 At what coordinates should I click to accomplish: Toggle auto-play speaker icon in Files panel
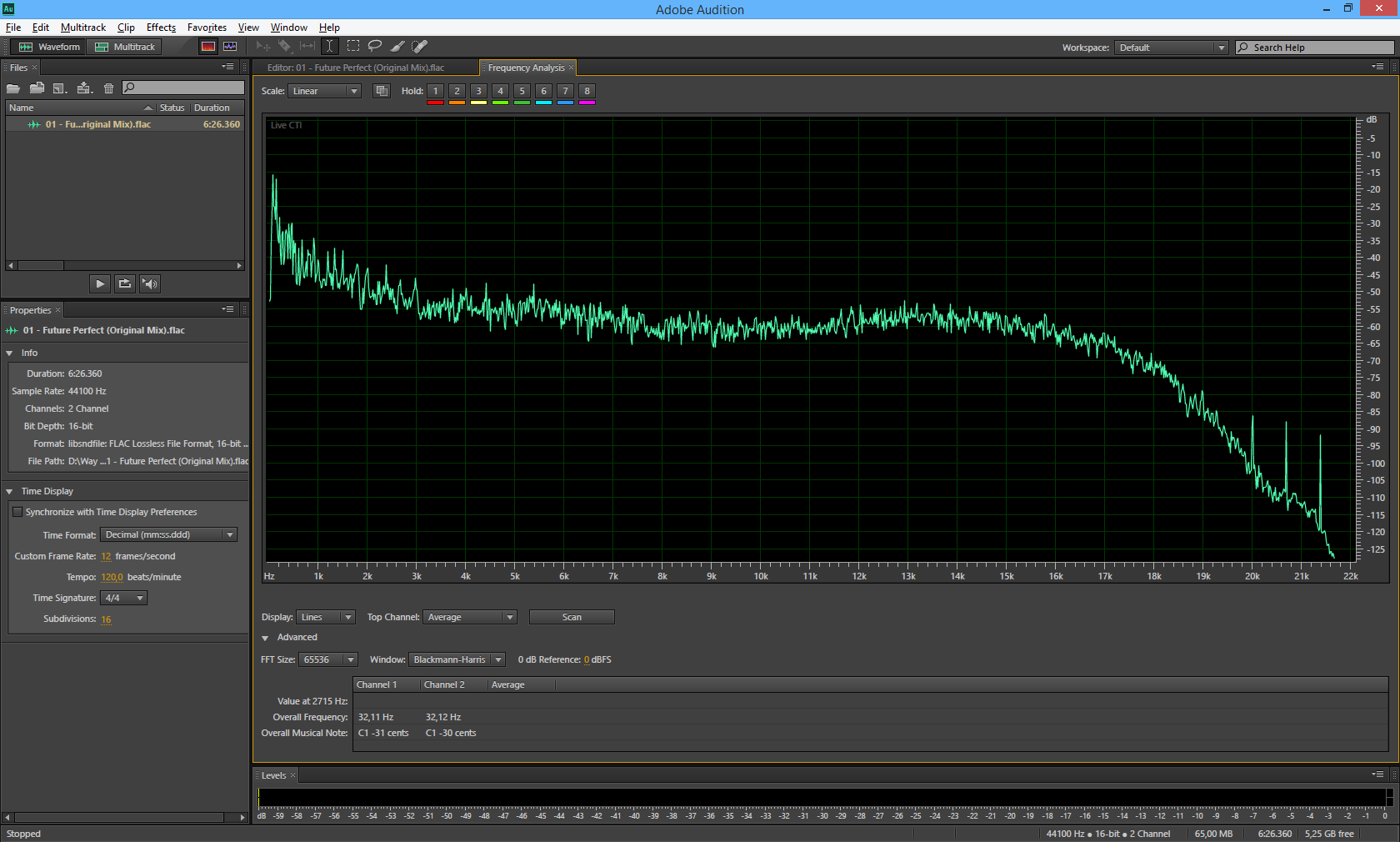tap(150, 283)
